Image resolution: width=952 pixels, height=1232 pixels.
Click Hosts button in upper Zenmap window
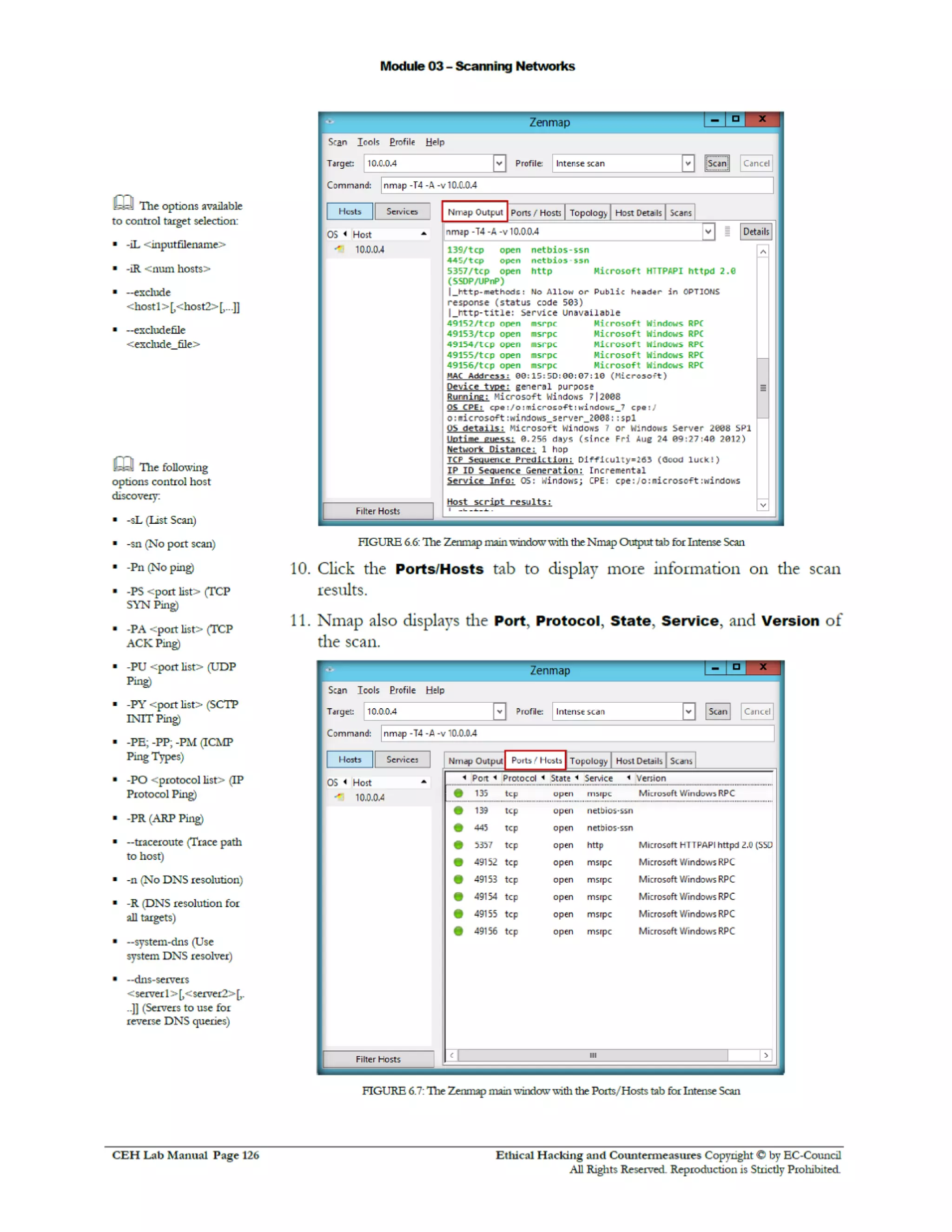(350, 211)
